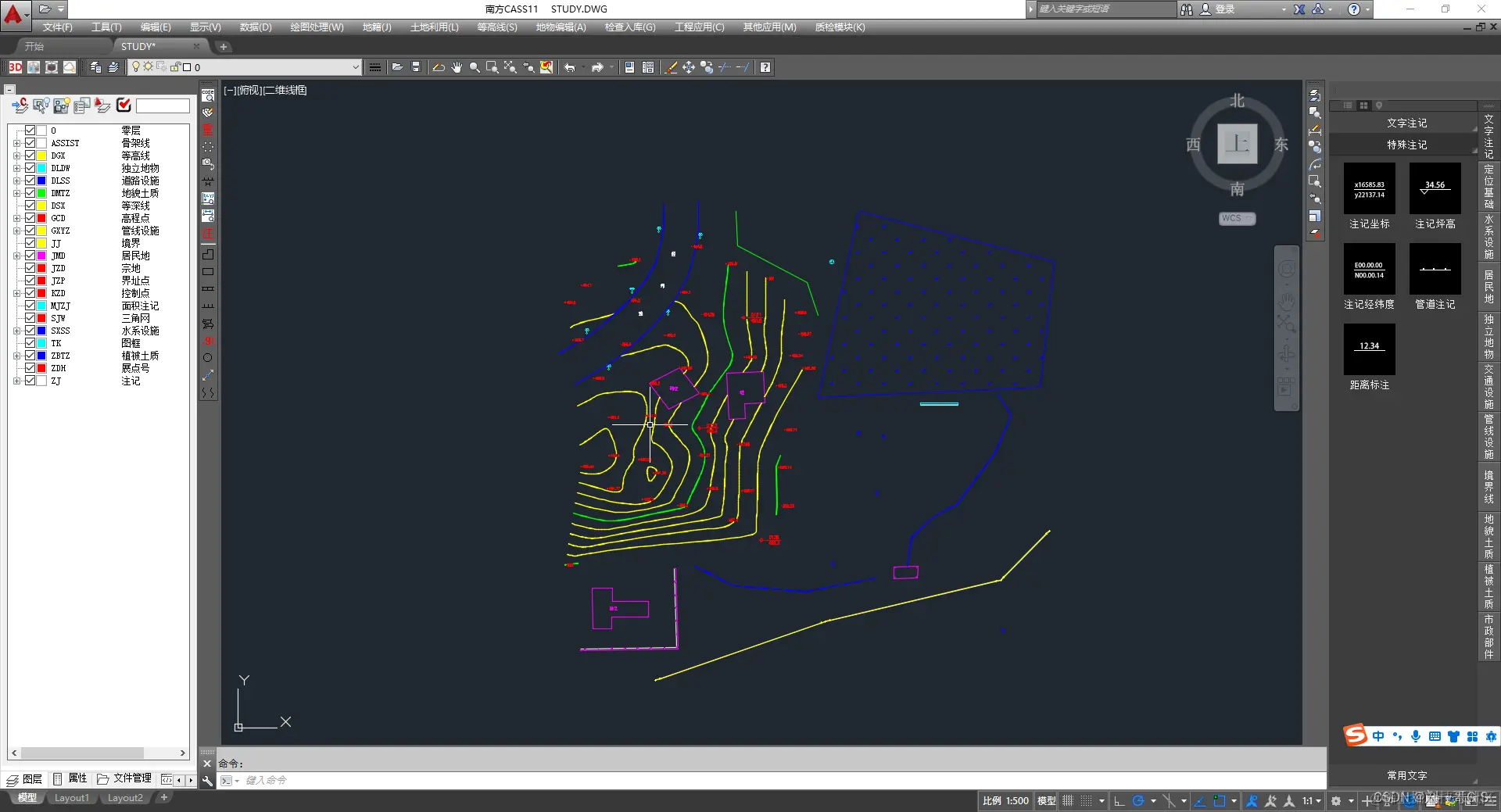Toggle the TK layer checkbox
Viewport: 1501px width, 812px height.
(30, 343)
